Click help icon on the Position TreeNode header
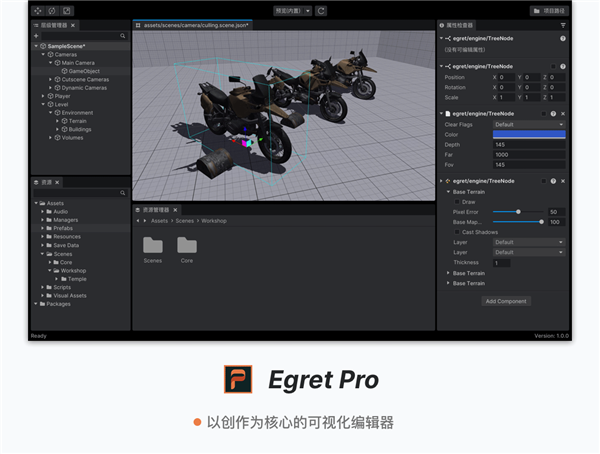Viewport: 600px width, 454px height. point(563,66)
